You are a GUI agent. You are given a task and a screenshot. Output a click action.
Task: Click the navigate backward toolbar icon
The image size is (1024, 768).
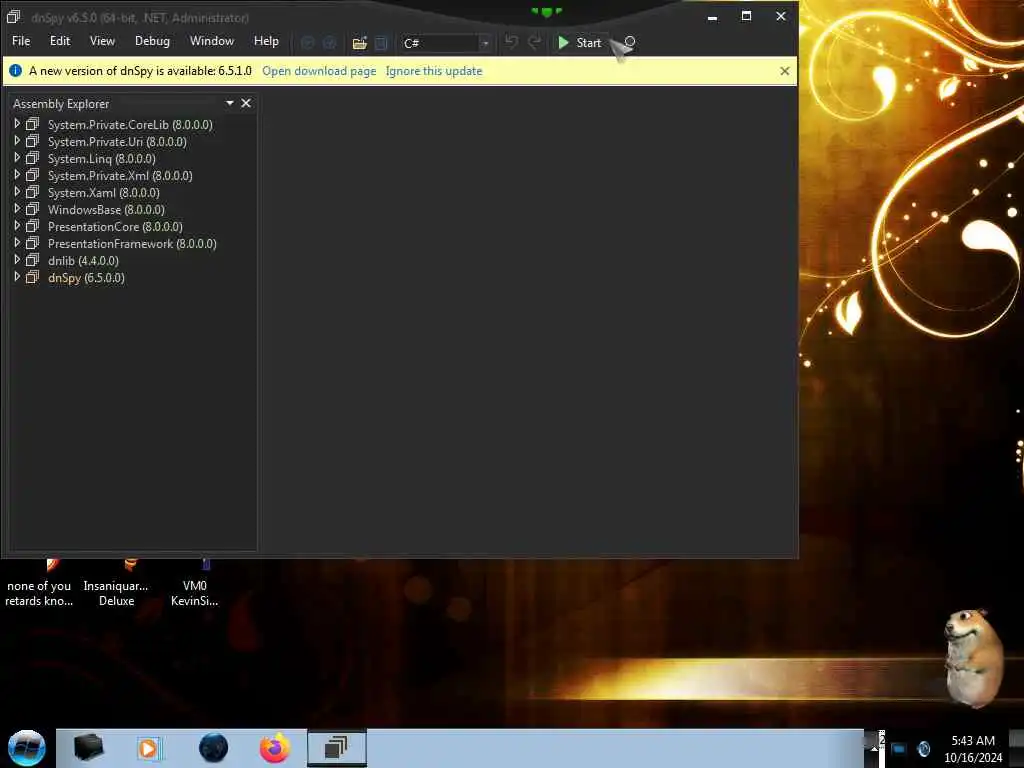[x=308, y=43]
